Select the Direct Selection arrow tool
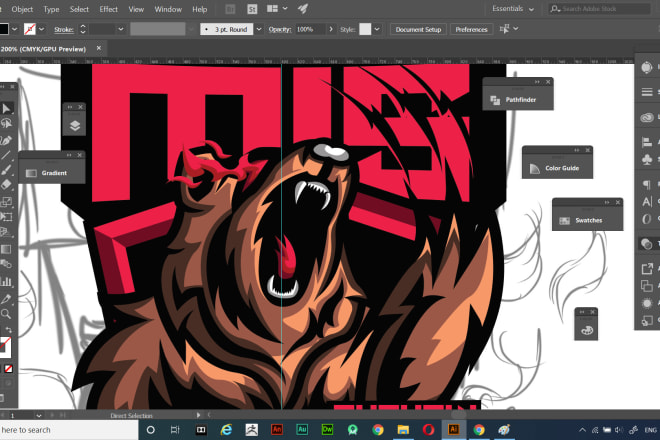Screen dimensions: 660x440 coord(6,109)
